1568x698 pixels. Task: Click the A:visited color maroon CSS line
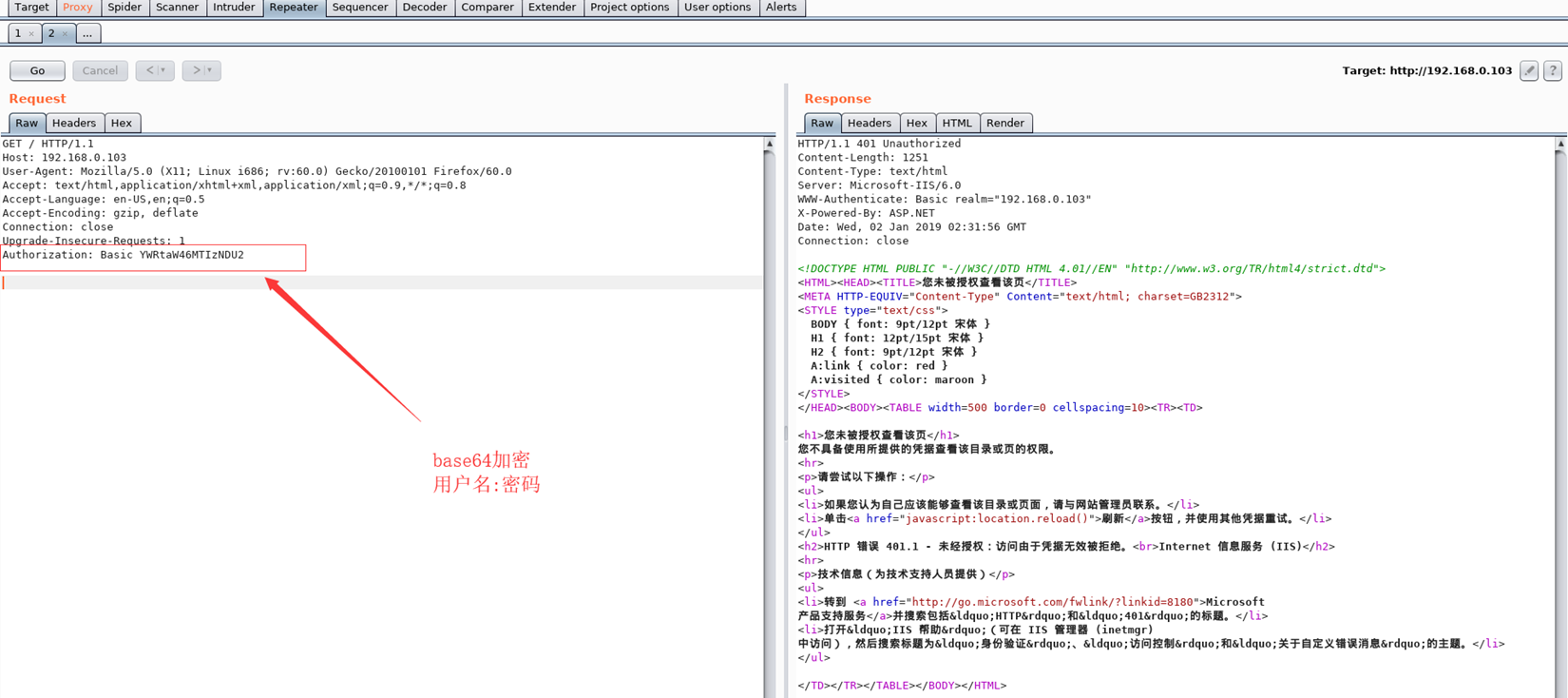(x=899, y=380)
